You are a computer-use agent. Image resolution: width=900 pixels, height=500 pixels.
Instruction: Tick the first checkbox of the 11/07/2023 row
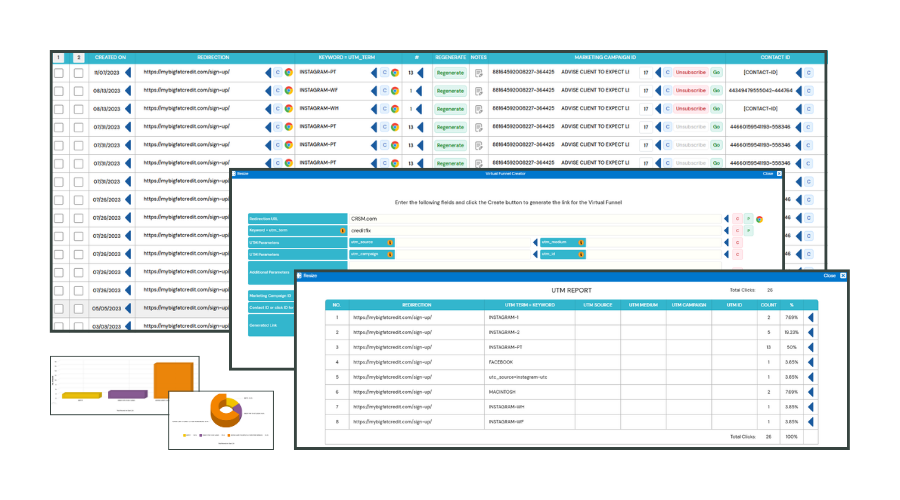click(x=59, y=73)
